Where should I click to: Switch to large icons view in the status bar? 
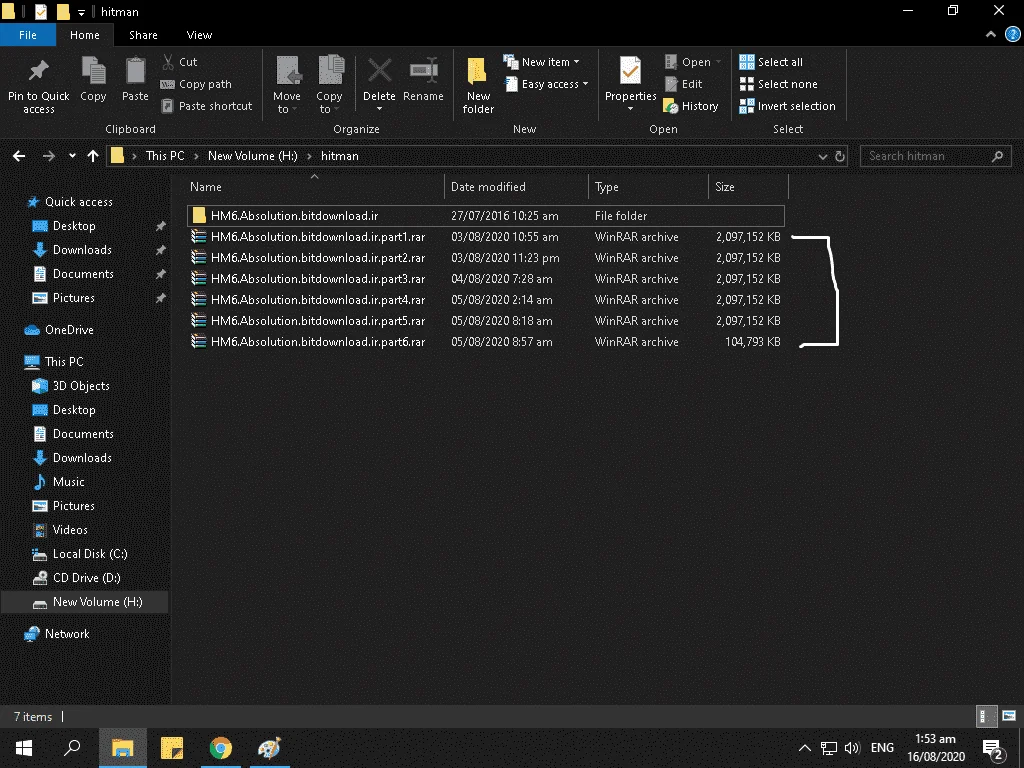pyautogui.click(x=1009, y=716)
